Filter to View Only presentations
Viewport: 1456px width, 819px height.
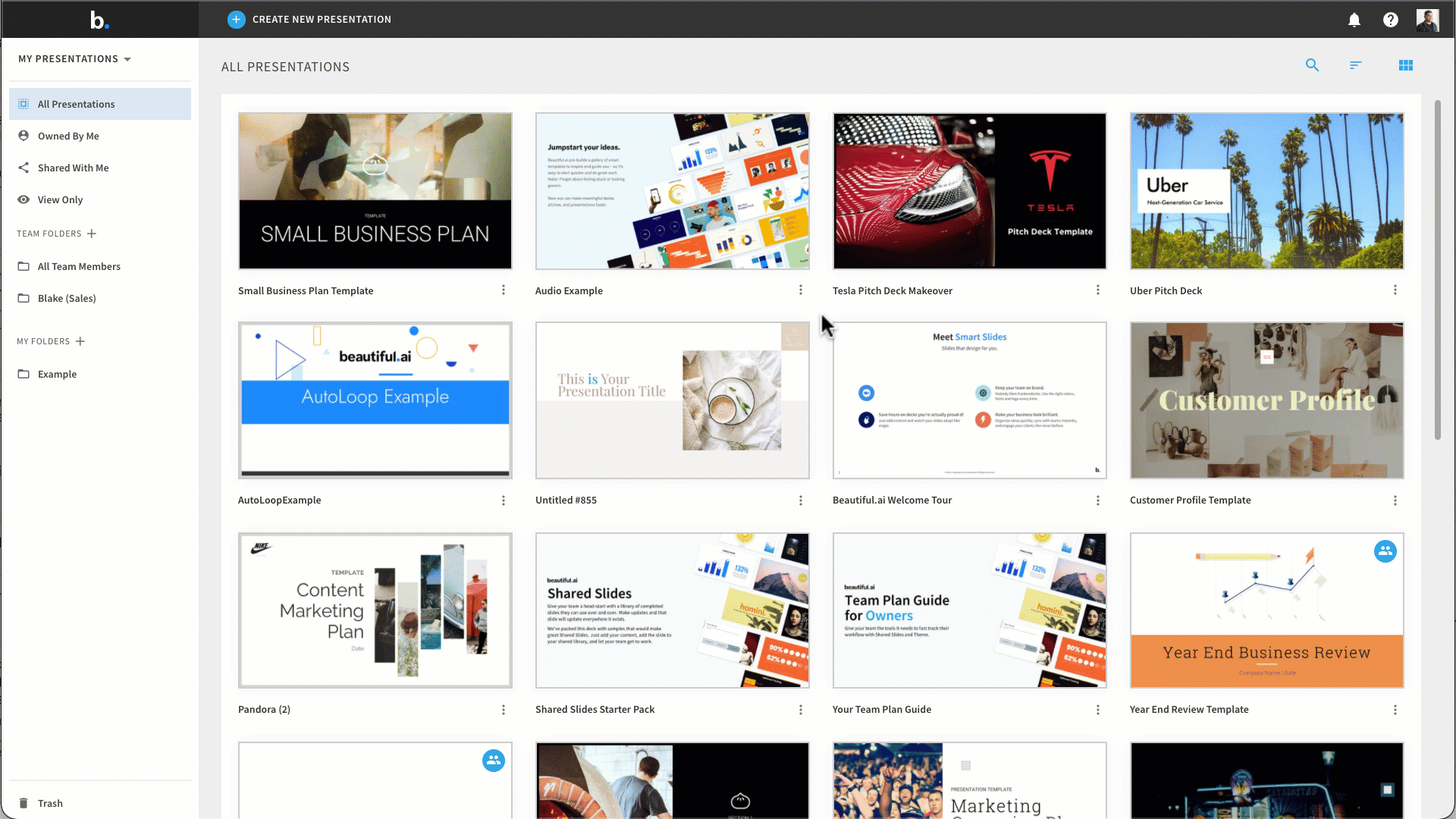[100, 199]
